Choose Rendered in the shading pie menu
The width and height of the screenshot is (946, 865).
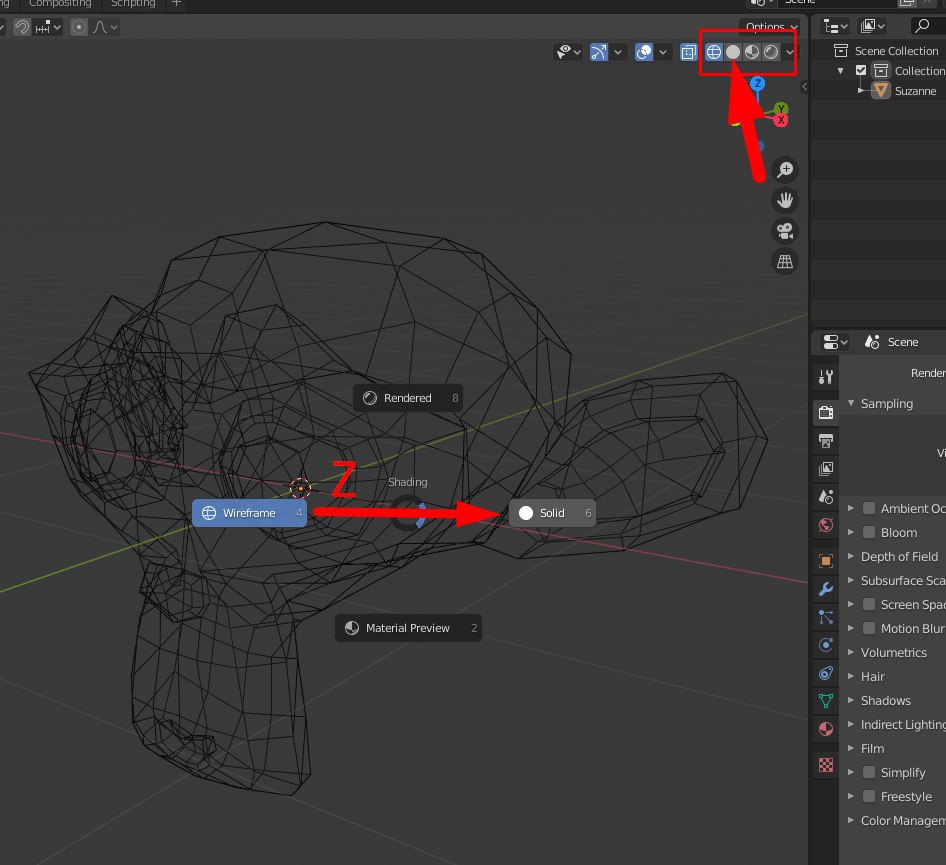(408, 398)
